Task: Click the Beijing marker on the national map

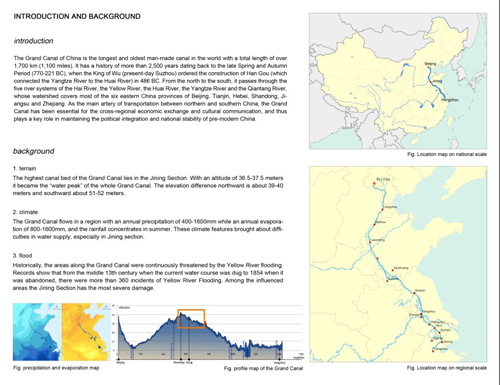Action: [428, 67]
